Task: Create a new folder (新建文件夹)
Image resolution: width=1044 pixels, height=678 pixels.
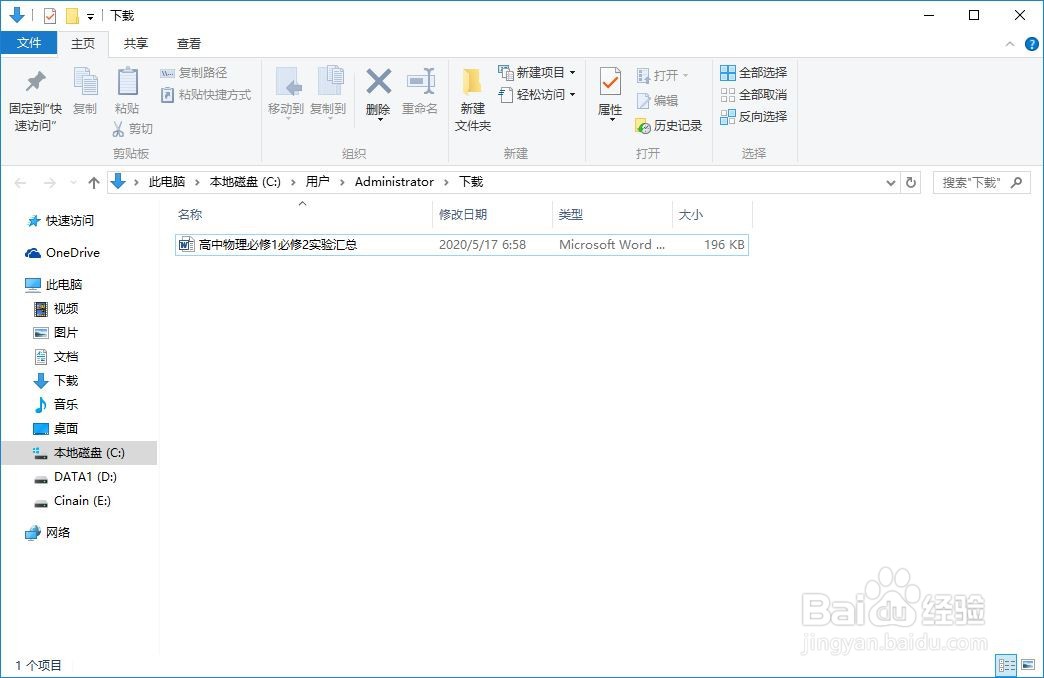Action: click(x=473, y=99)
